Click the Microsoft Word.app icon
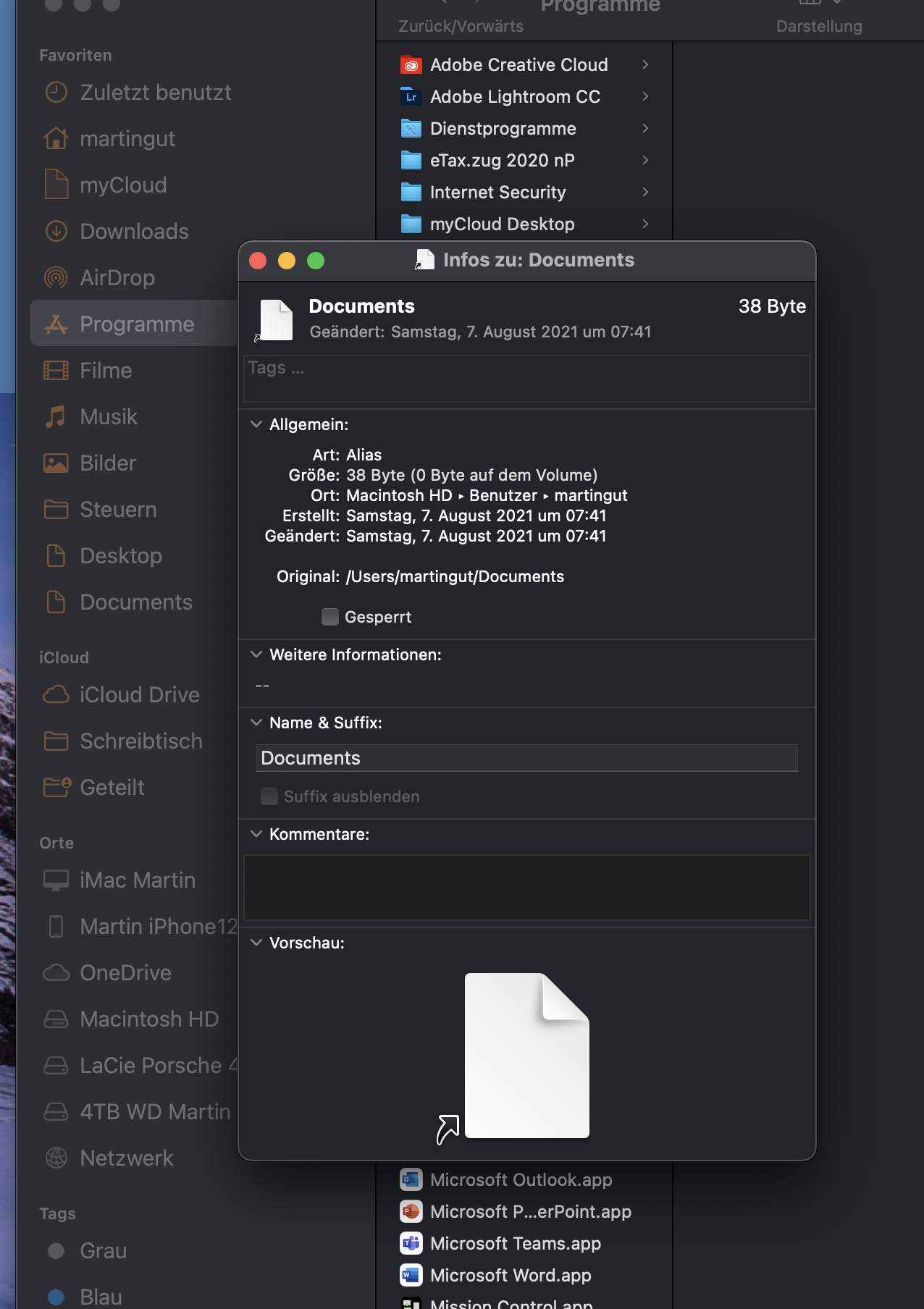 point(411,1275)
